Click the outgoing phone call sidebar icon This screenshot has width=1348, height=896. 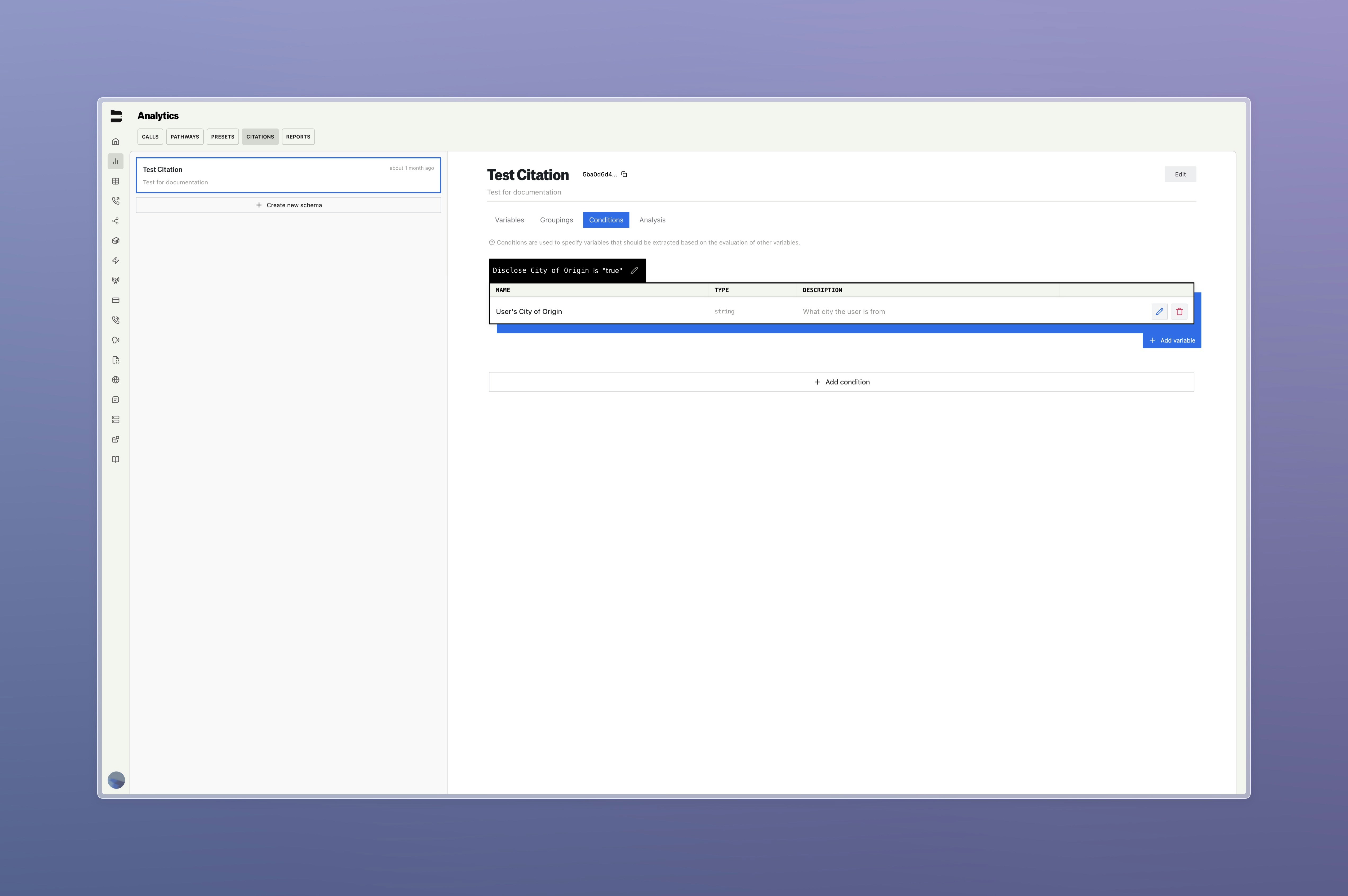(x=116, y=201)
